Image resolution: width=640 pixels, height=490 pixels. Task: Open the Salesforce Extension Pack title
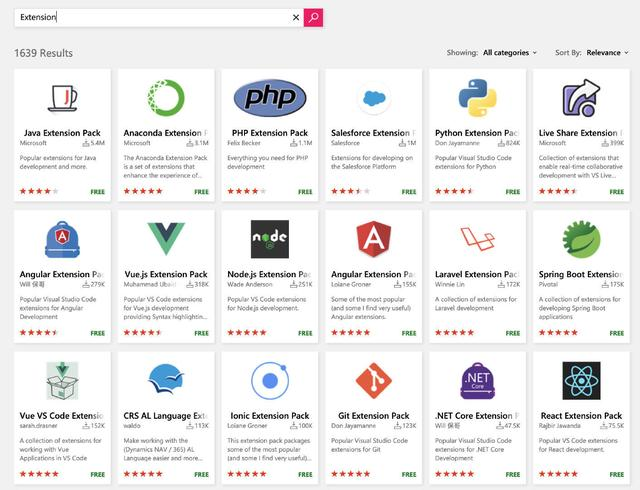tap(373, 133)
